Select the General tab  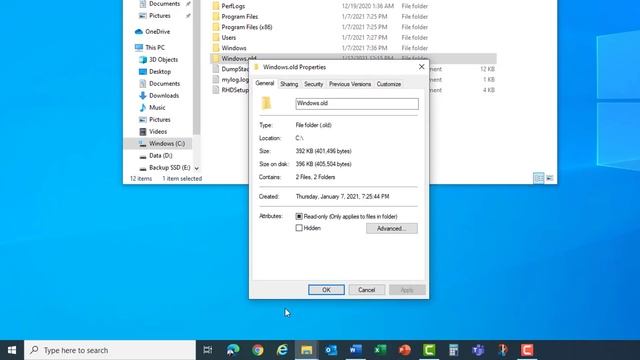point(264,83)
